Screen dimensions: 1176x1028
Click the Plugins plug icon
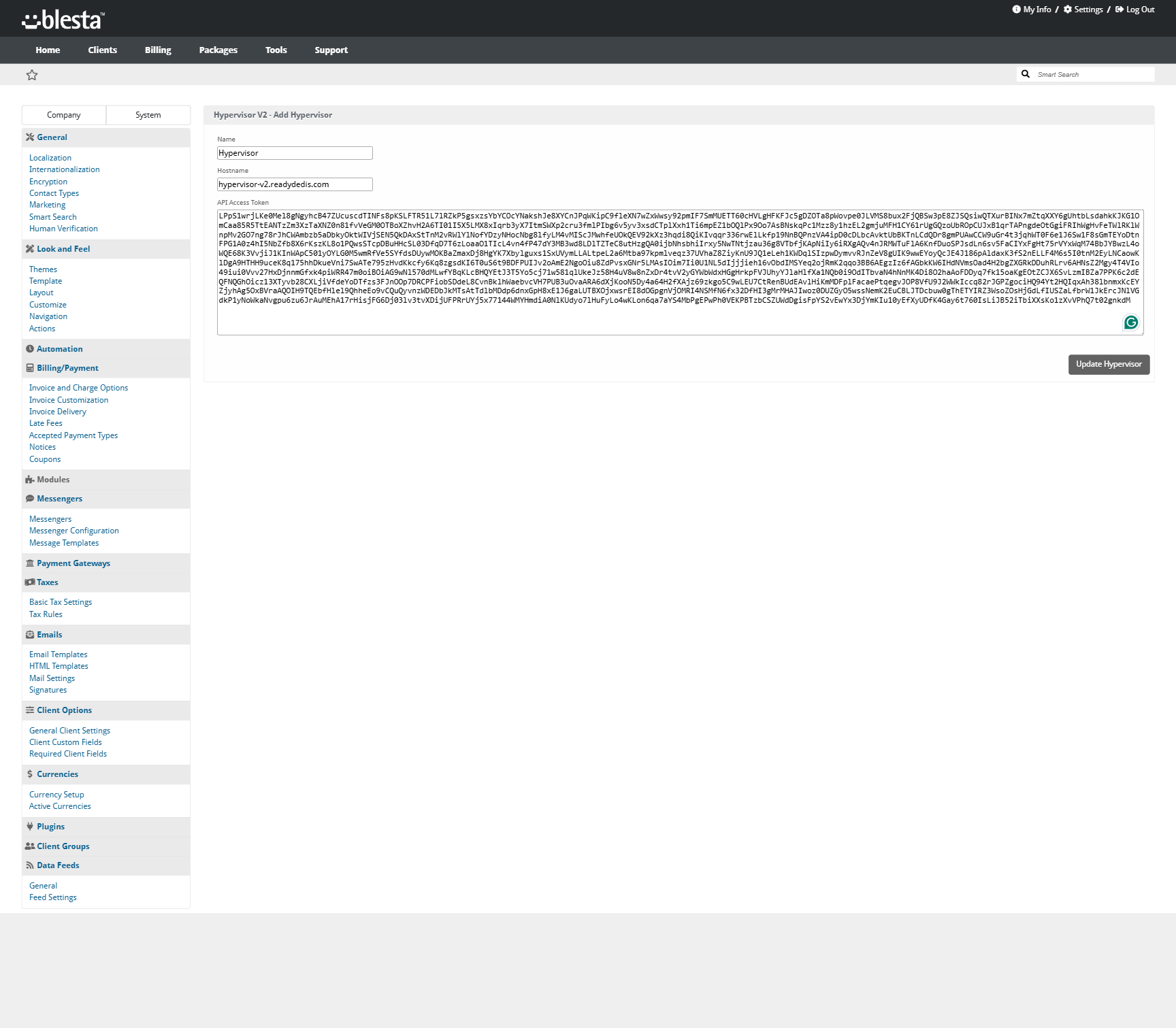click(x=30, y=827)
